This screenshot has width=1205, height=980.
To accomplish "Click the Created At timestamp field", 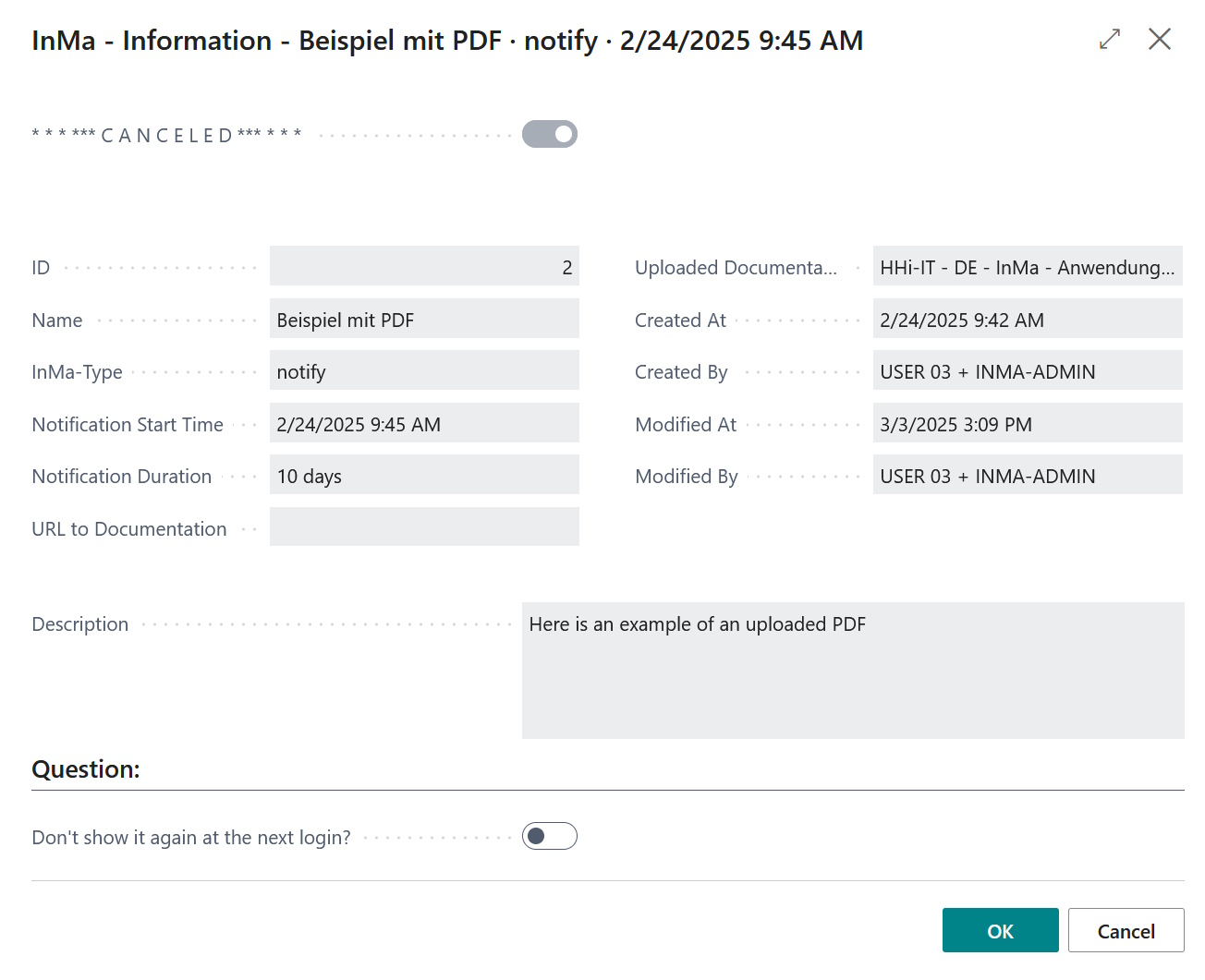I will coord(1028,319).
